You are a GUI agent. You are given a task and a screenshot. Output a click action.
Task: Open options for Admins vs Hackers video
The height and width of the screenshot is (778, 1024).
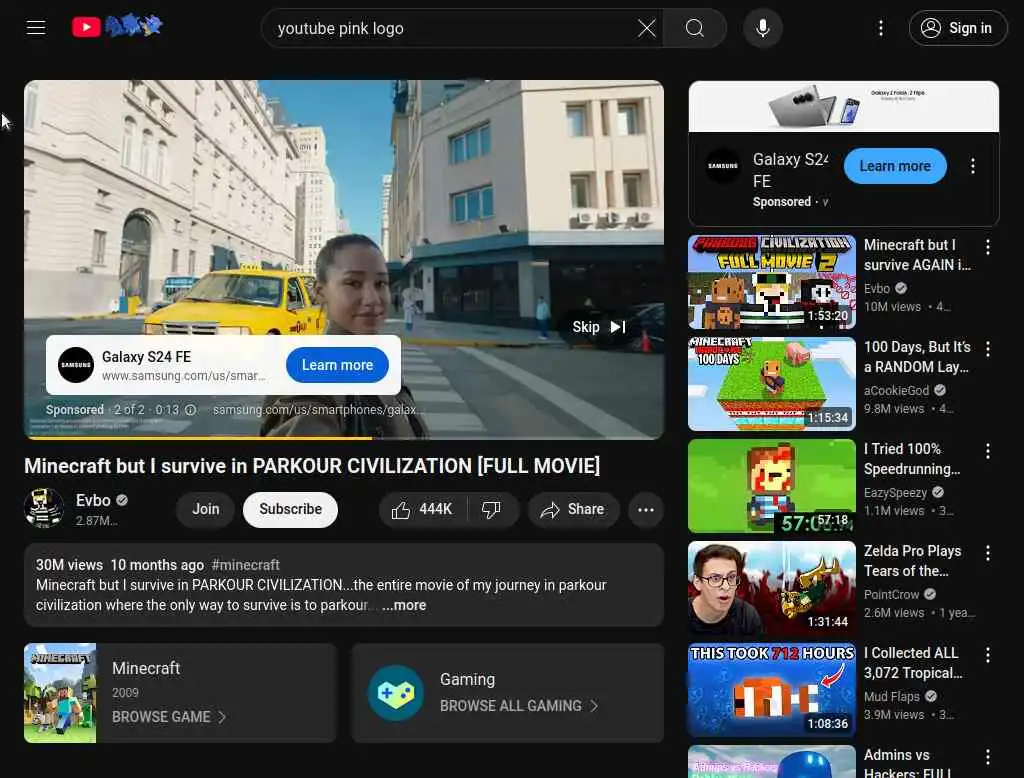[x=987, y=756]
